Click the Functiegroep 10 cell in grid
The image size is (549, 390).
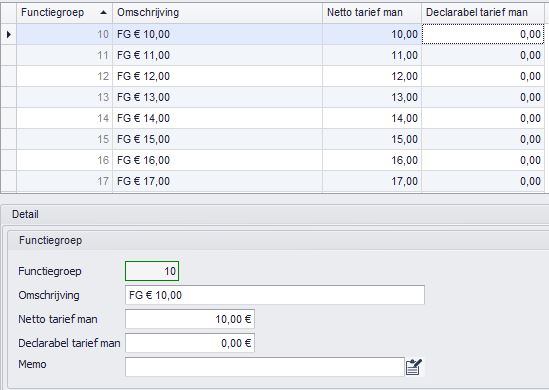pos(64,34)
